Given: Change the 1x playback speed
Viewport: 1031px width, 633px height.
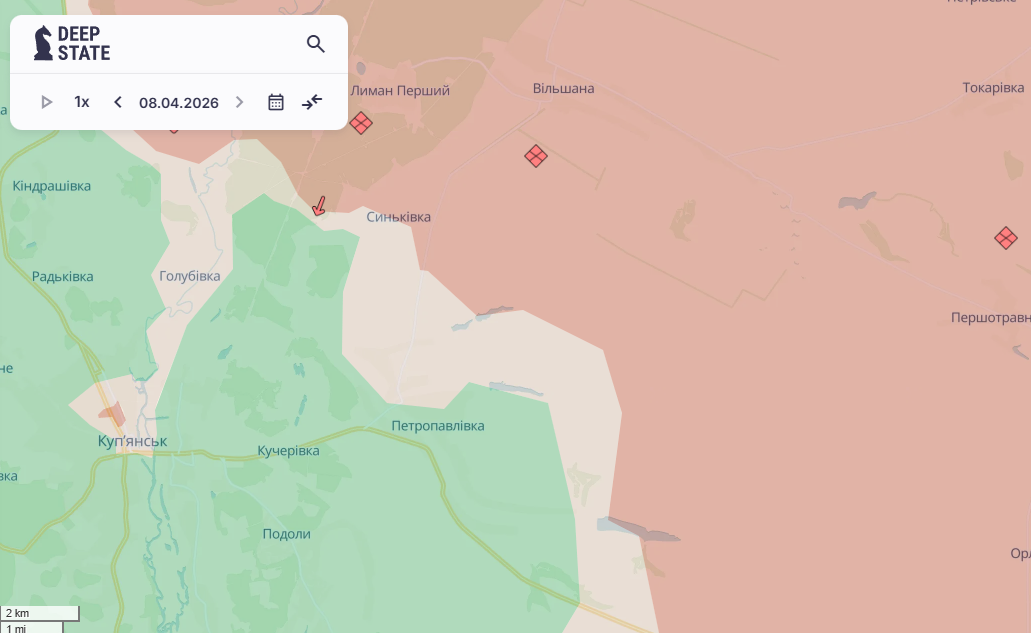Looking at the screenshot, I should tap(82, 102).
